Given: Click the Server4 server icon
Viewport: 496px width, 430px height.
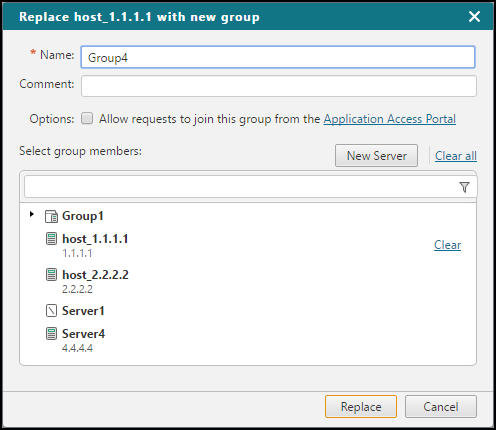Looking at the screenshot, I should 51,333.
